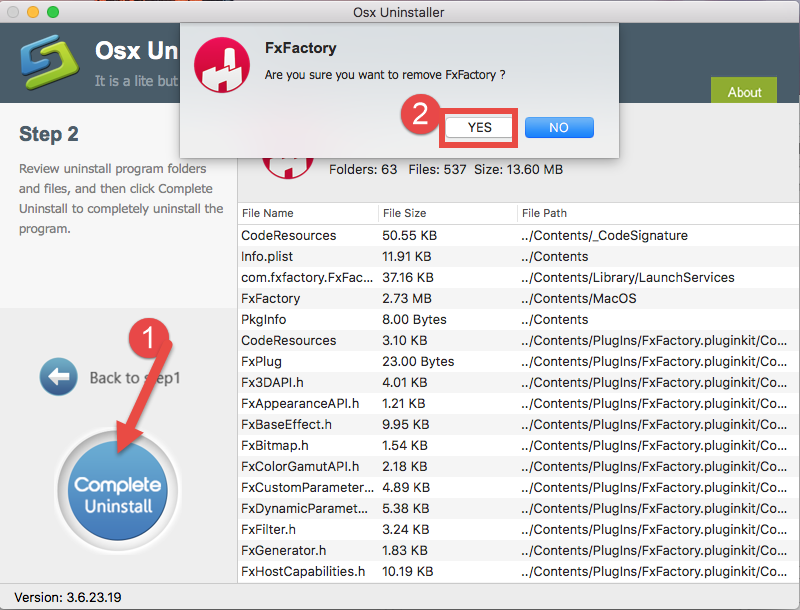Click the blue back arrow icon
The image size is (800, 610).
coord(59,377)
